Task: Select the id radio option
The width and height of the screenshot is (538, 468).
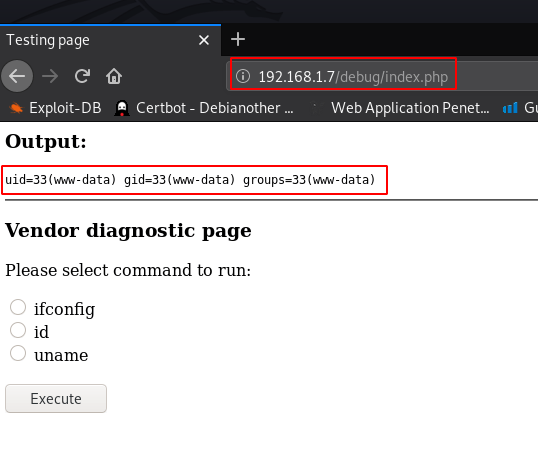Action: [18, 330]
